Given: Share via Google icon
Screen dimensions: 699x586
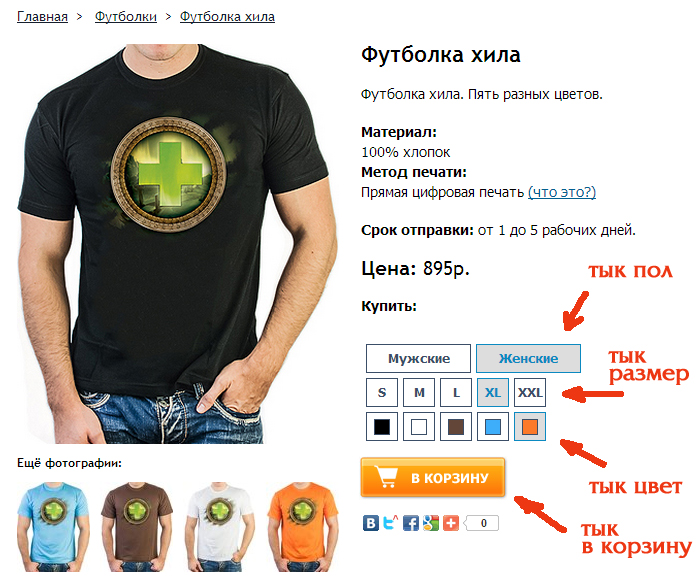Looking at the screenshot, I should (x=431, y=523).
